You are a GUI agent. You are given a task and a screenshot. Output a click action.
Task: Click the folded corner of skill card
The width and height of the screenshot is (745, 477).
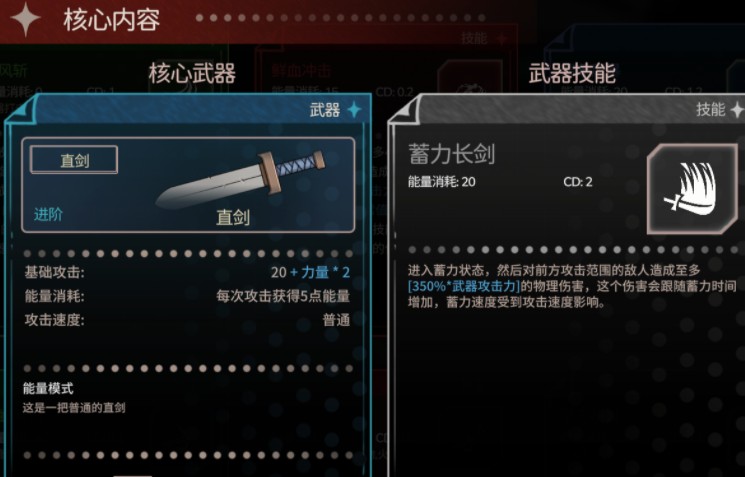[405, 109]
